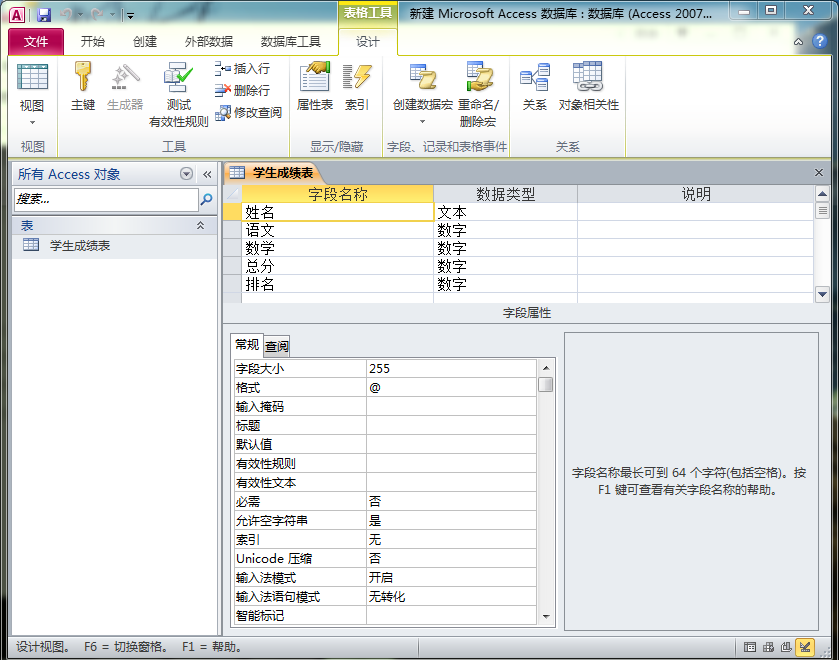Screen dimensions: 839x660
Task: Open the Help question mark icon
Action: (819, 41)
